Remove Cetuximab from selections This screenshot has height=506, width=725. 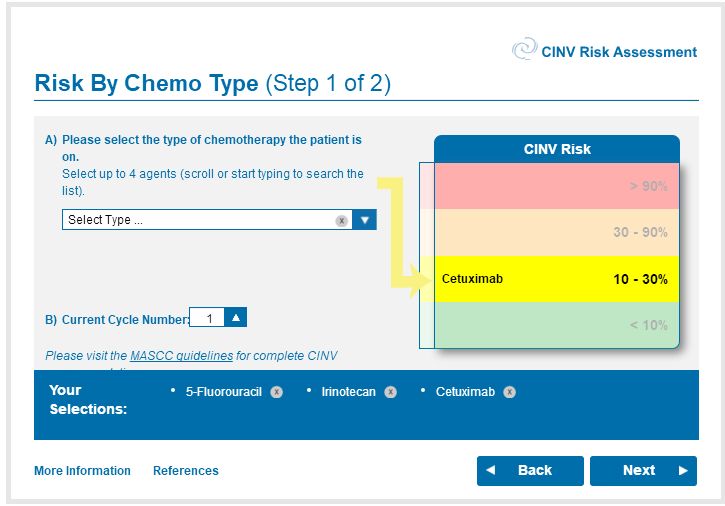click(510, 392)
